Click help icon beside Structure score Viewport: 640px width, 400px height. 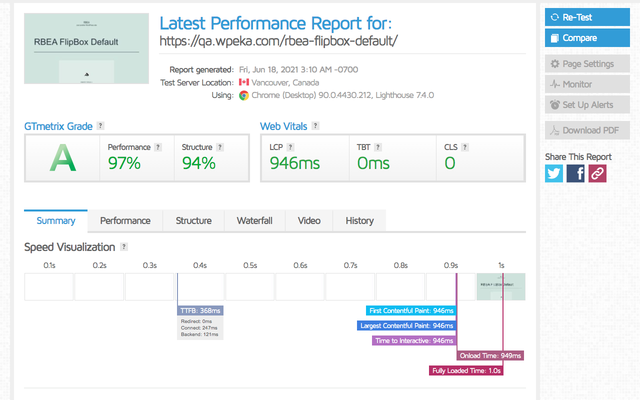pos(220,147)
